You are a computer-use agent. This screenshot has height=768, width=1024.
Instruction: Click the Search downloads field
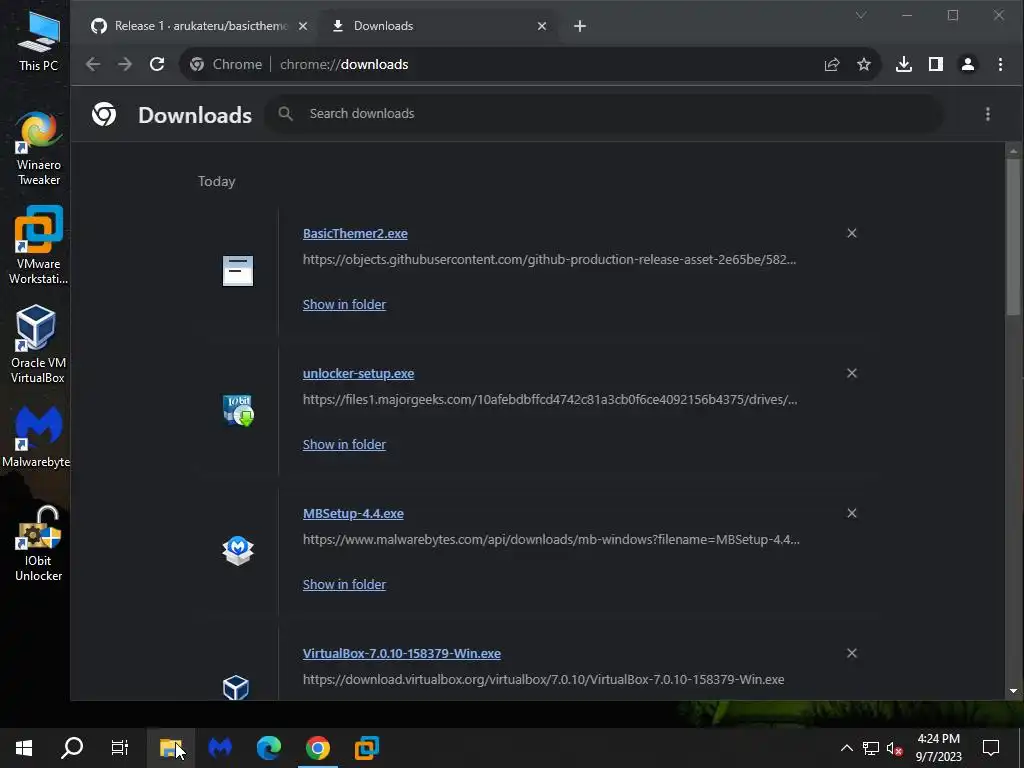coord(604,114)
